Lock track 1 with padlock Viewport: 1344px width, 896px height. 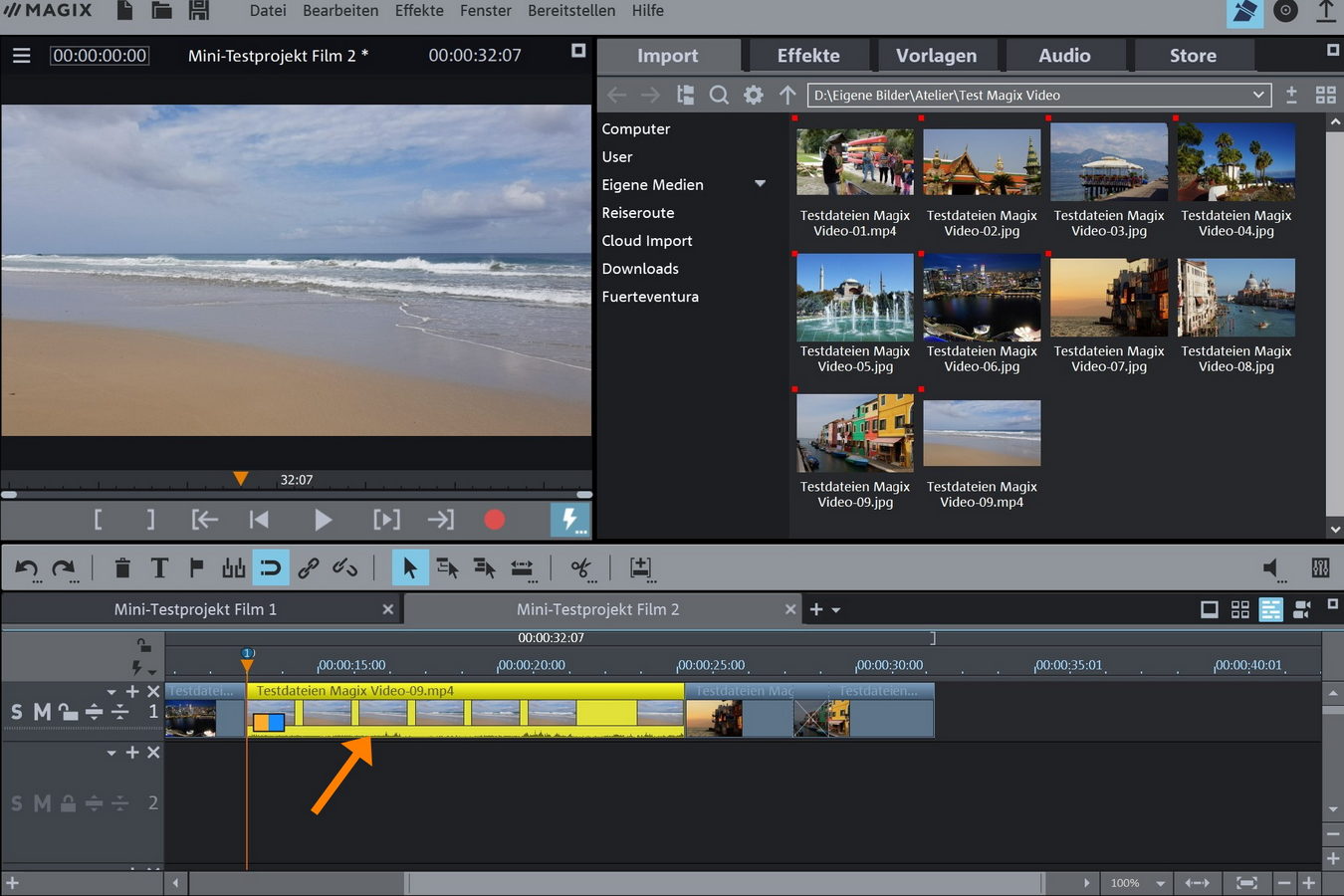point(68,712)
